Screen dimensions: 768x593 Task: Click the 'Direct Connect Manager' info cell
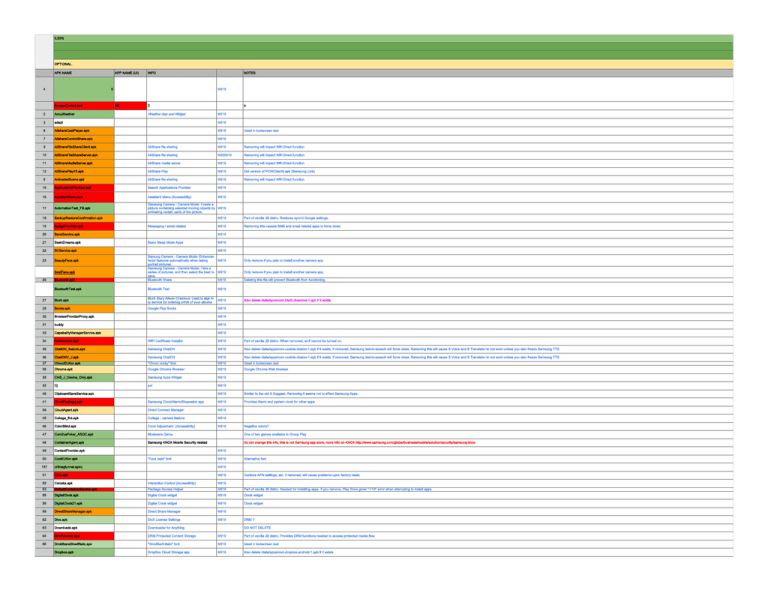181,410
